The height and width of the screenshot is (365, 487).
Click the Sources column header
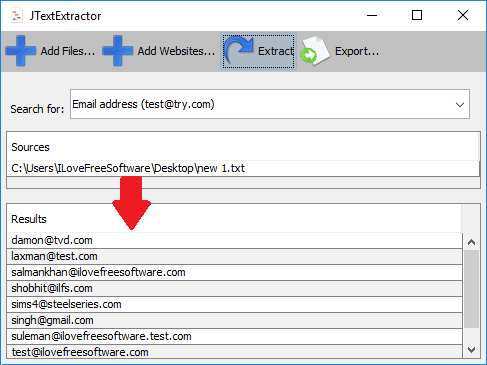coord(243,147)
